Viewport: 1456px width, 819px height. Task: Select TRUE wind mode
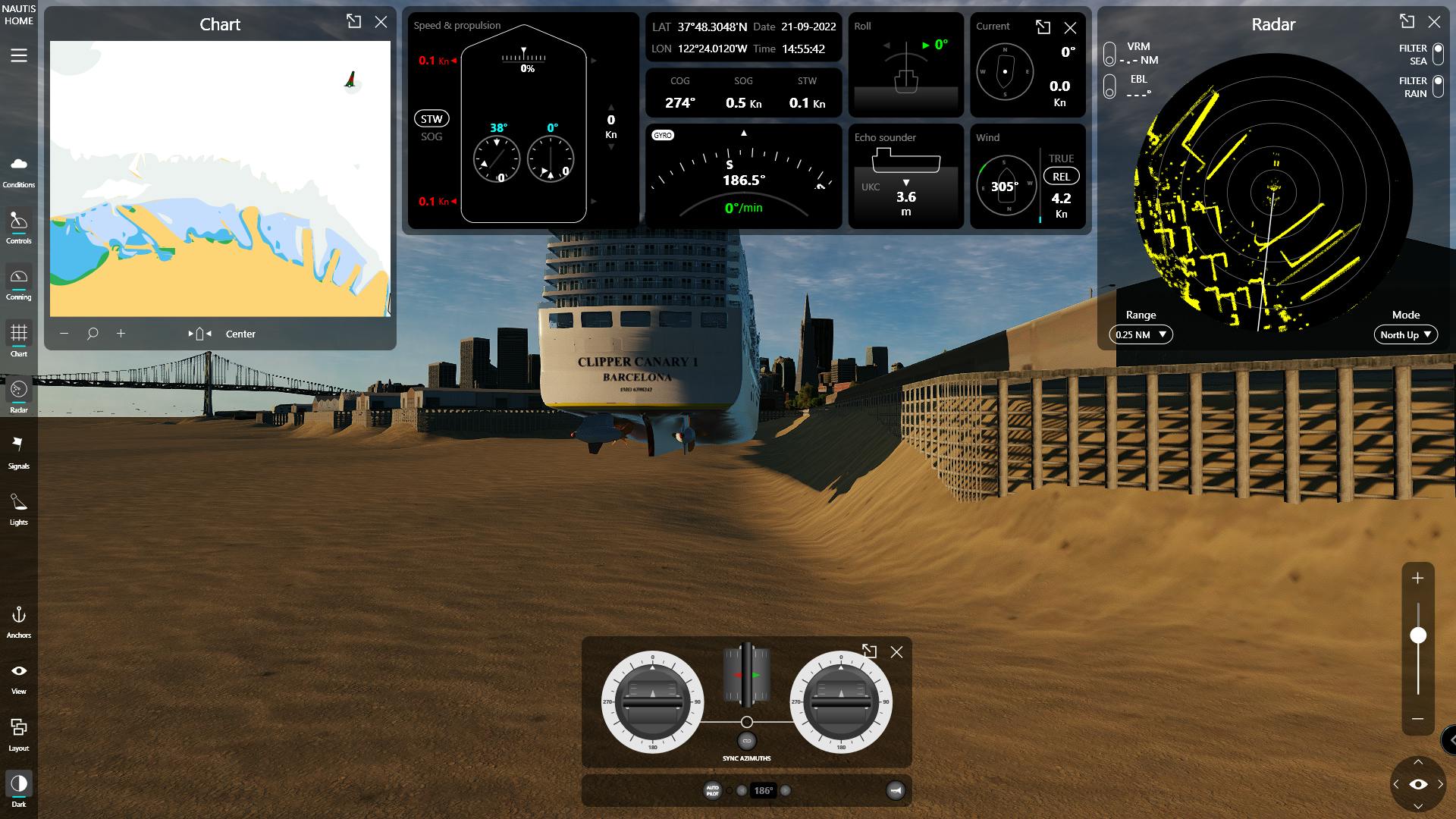pos(1061,158)
